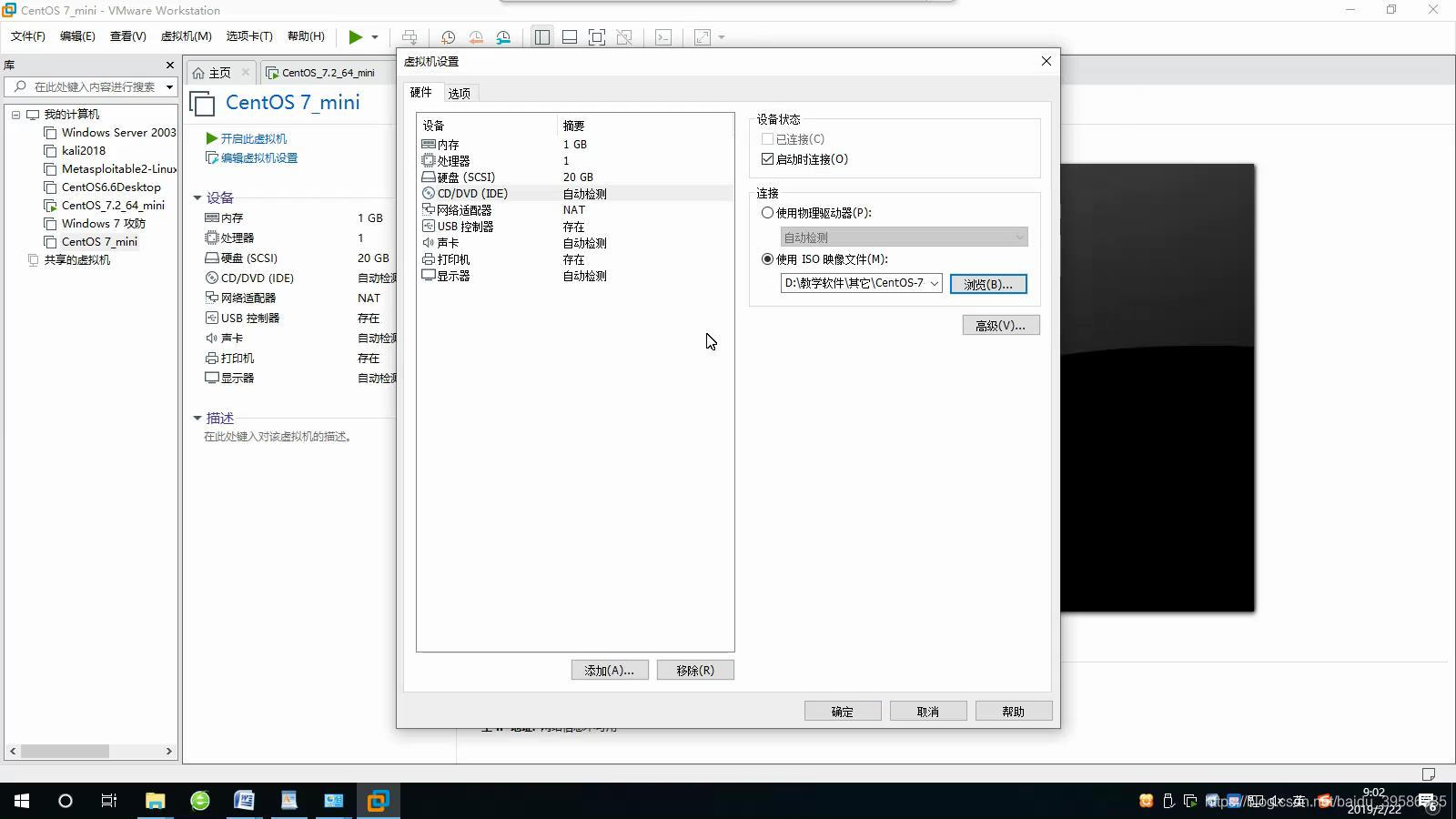Click the 开启此虚拟机 link
1456x819 pixels.
[247, 138]
